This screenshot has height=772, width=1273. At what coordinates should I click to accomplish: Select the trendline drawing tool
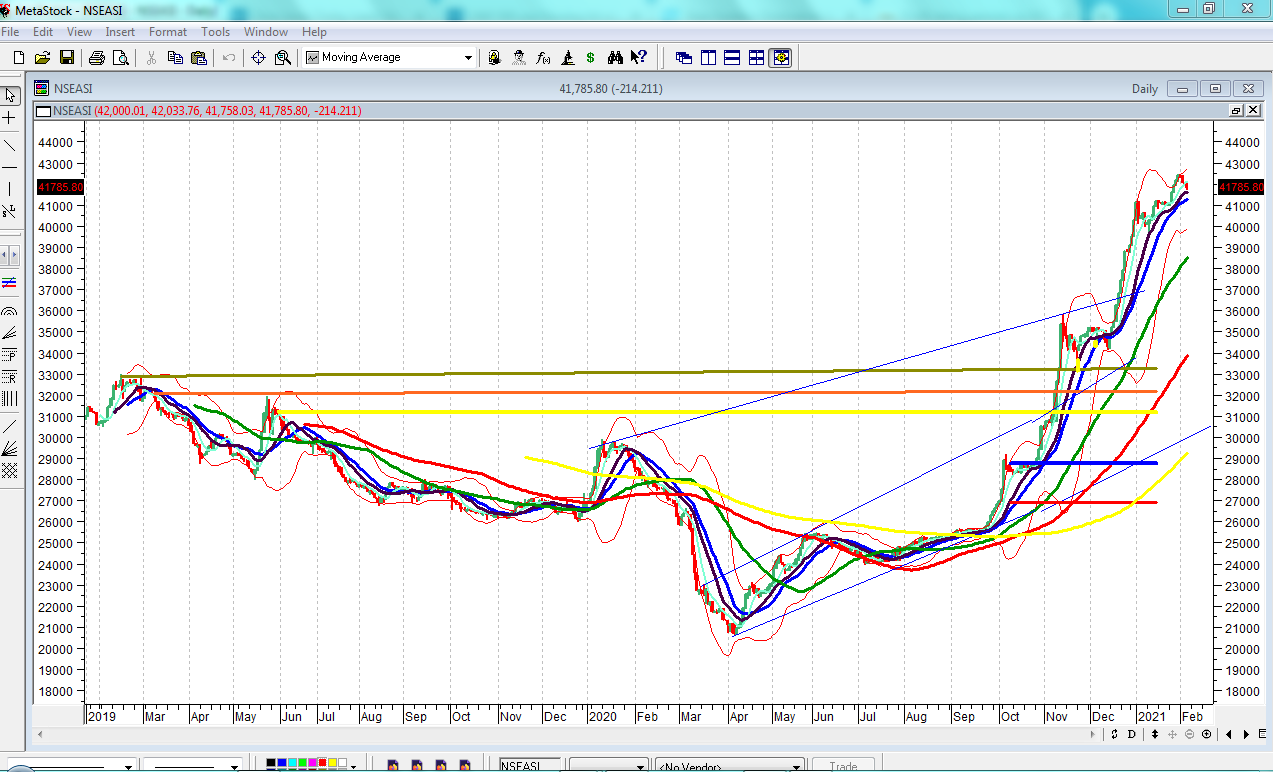(10, 145)
